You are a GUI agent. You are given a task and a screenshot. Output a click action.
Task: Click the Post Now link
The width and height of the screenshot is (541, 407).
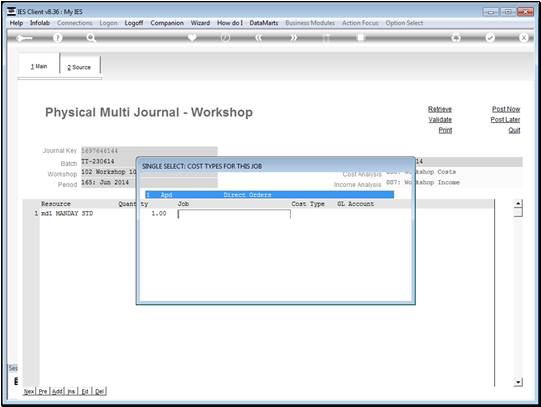pos(506,109)
